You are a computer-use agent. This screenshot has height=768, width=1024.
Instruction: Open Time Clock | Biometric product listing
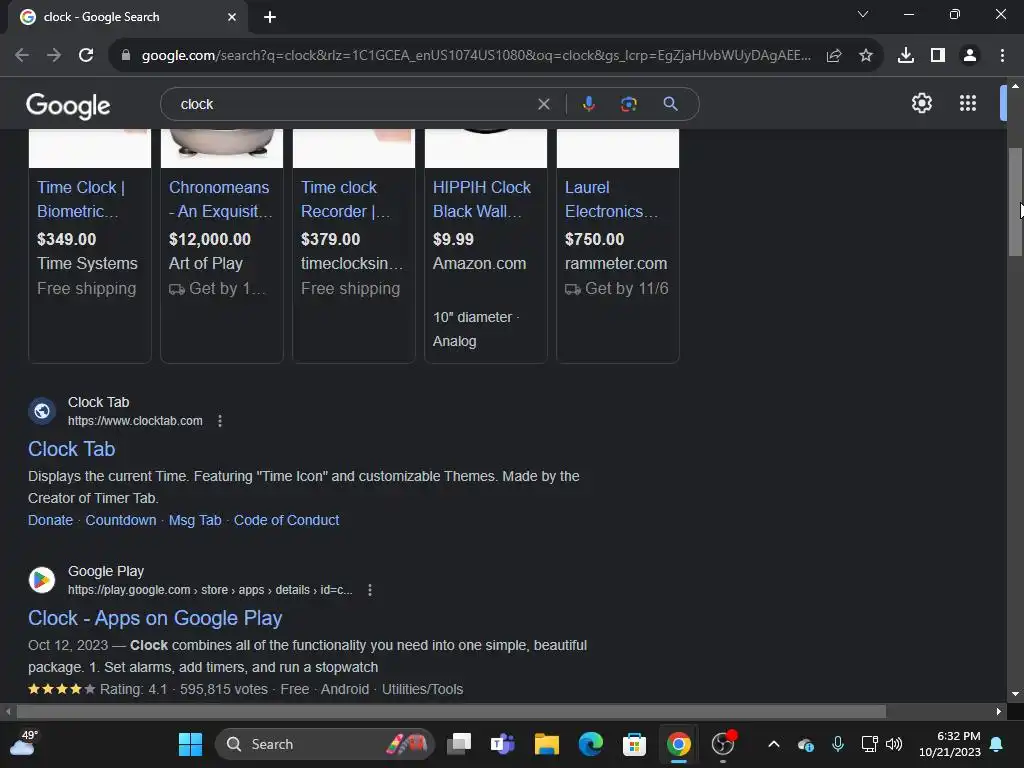(81, 199)
